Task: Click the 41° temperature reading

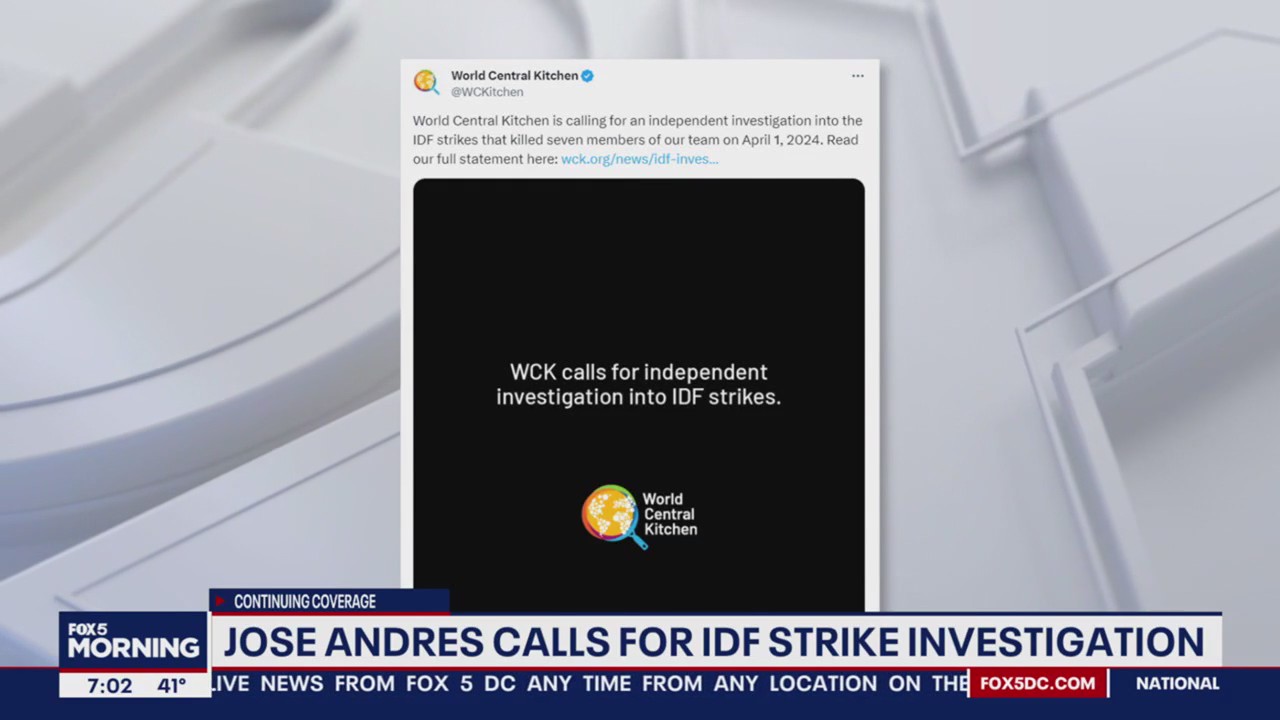Action: (171, 686)
